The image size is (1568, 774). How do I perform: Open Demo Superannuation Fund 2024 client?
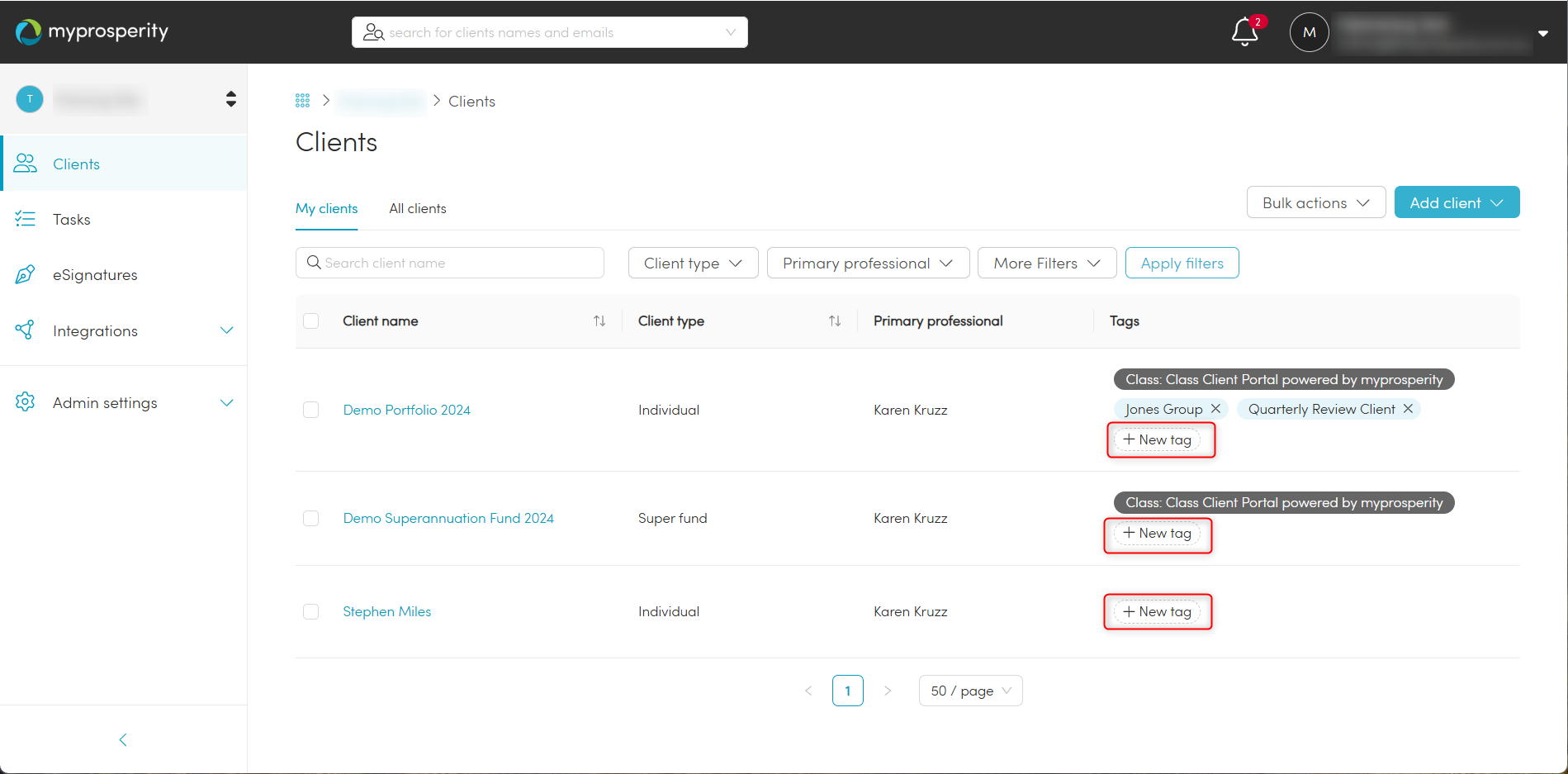(x=448, y=518)
